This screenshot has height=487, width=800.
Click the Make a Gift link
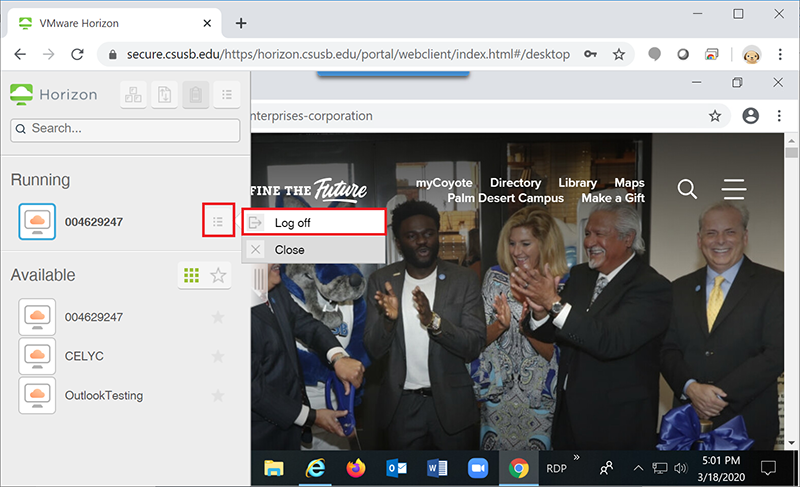click(613, 198)
